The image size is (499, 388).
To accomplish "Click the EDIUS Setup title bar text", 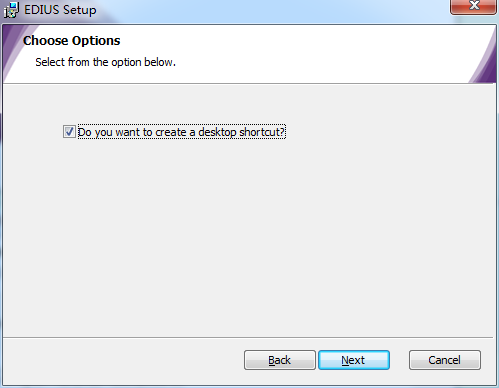I will pos(60,10).
